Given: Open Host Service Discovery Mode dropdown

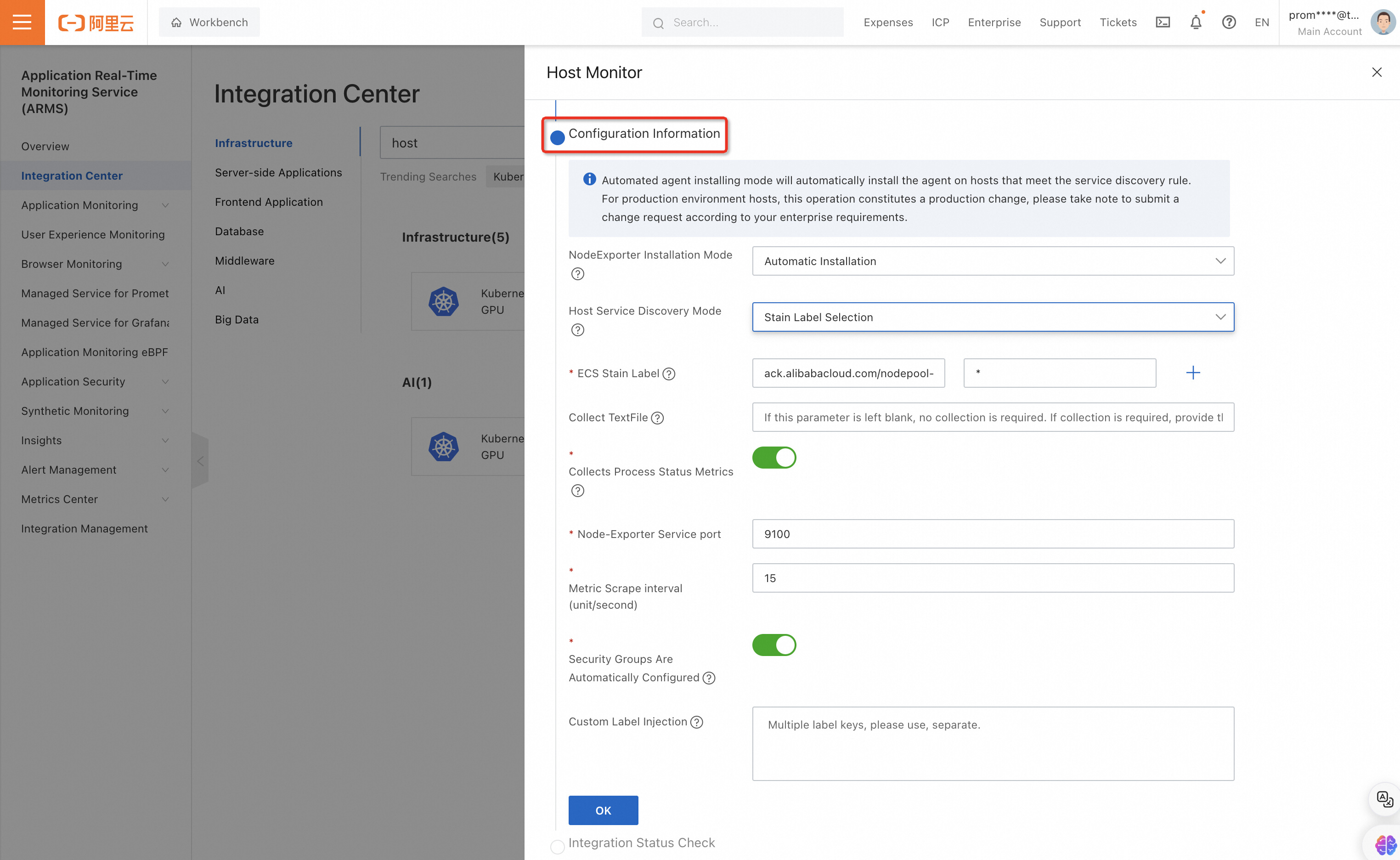Looking at the screenshot, I should [993, 317].
